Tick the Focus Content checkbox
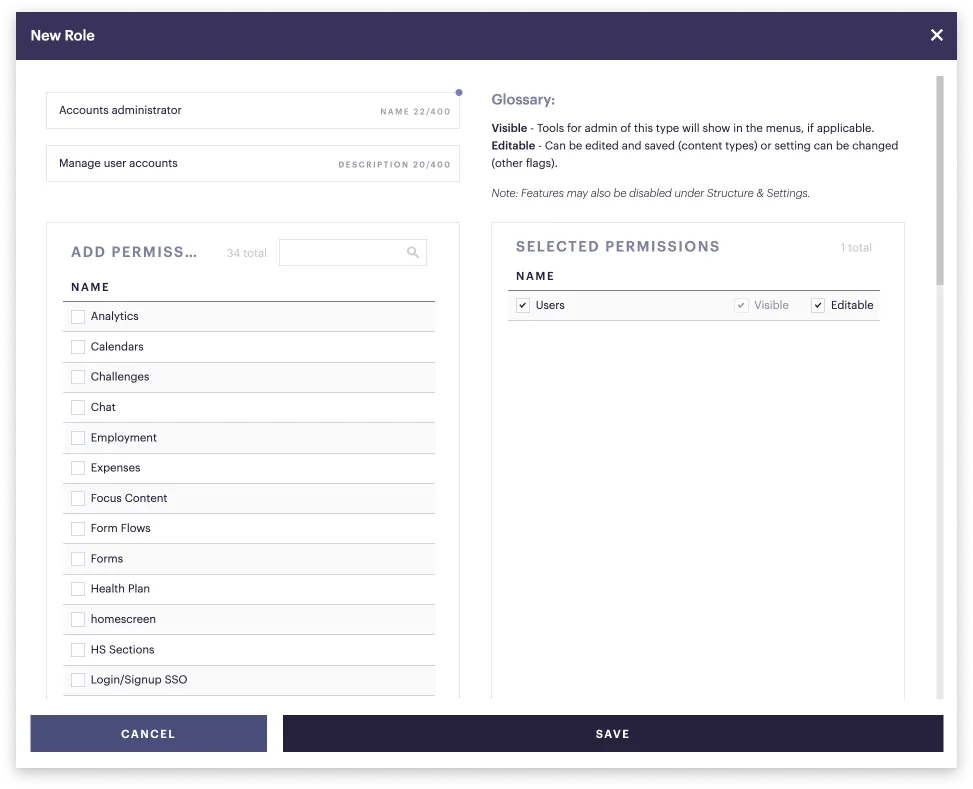Viewport: 973px width, 789px height. click(x=78, y=498)
